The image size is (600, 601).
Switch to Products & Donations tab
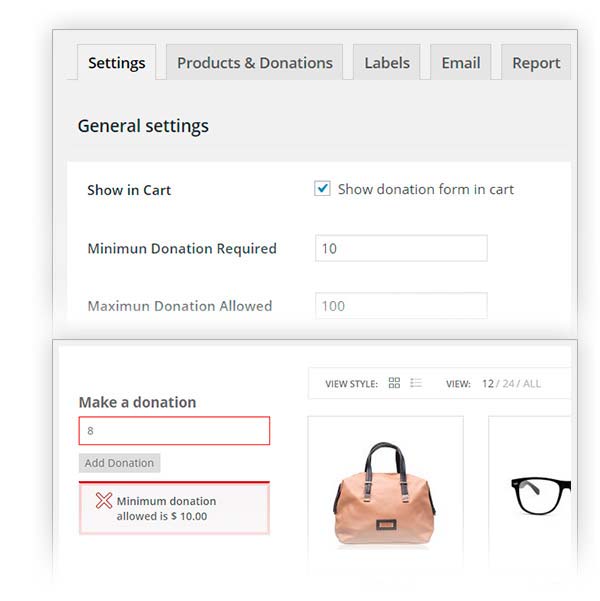[255, 62]
